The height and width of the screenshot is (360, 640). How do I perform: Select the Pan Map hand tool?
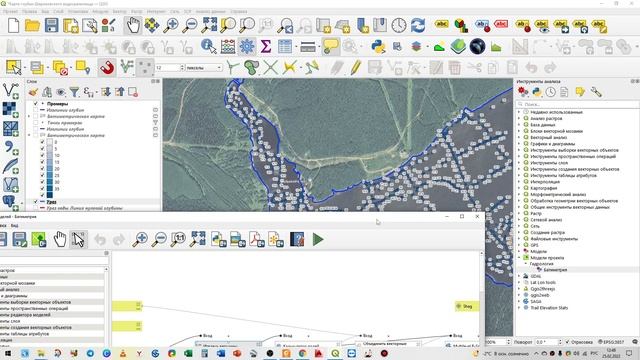tap(133, 25)
